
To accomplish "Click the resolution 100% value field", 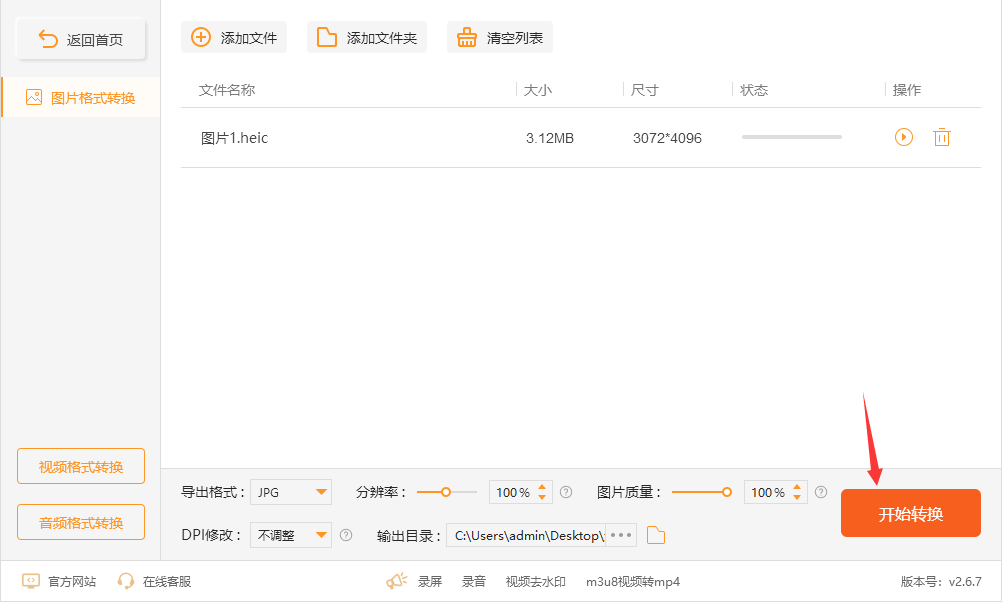I will [513, 492].
